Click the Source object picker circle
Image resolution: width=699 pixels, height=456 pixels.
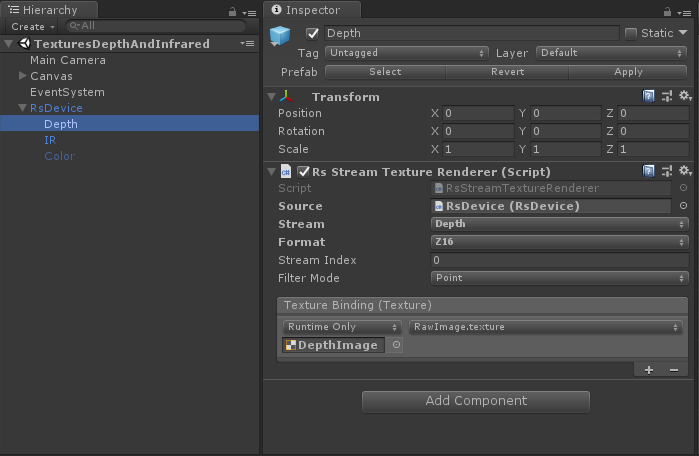click(x=683, y=206)
